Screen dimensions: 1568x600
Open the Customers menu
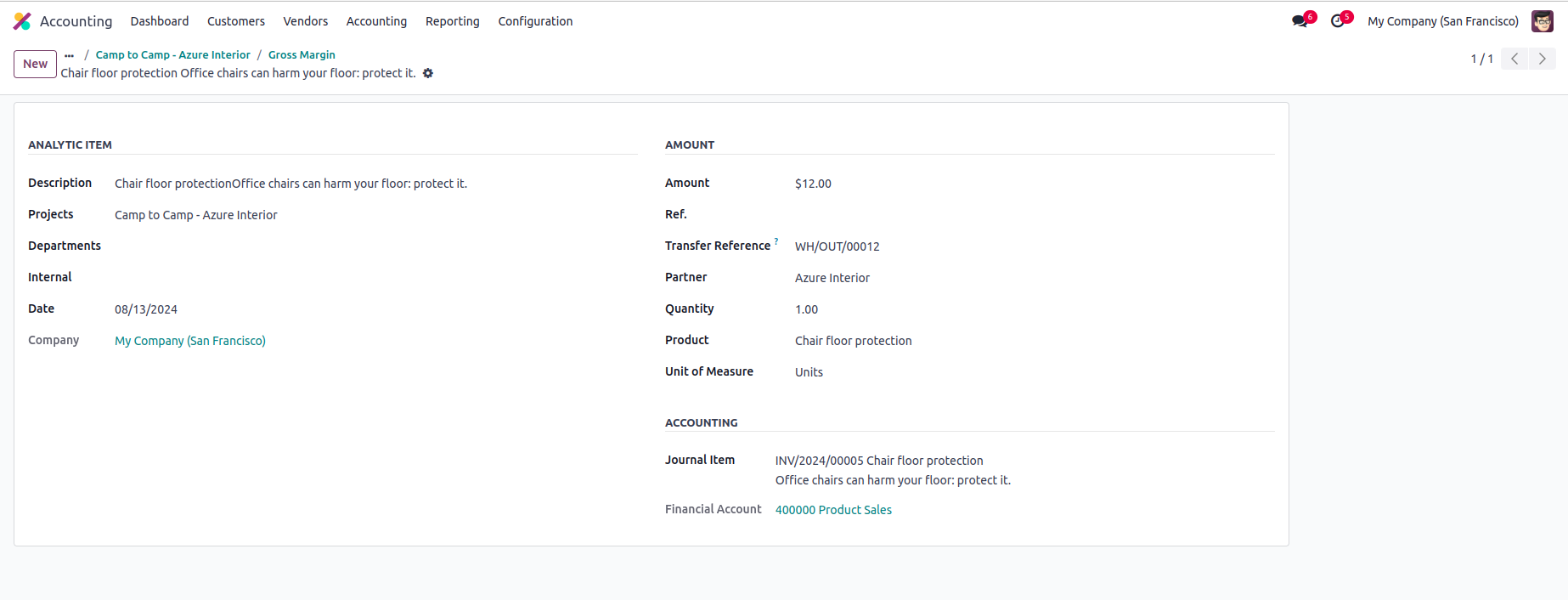235,21
